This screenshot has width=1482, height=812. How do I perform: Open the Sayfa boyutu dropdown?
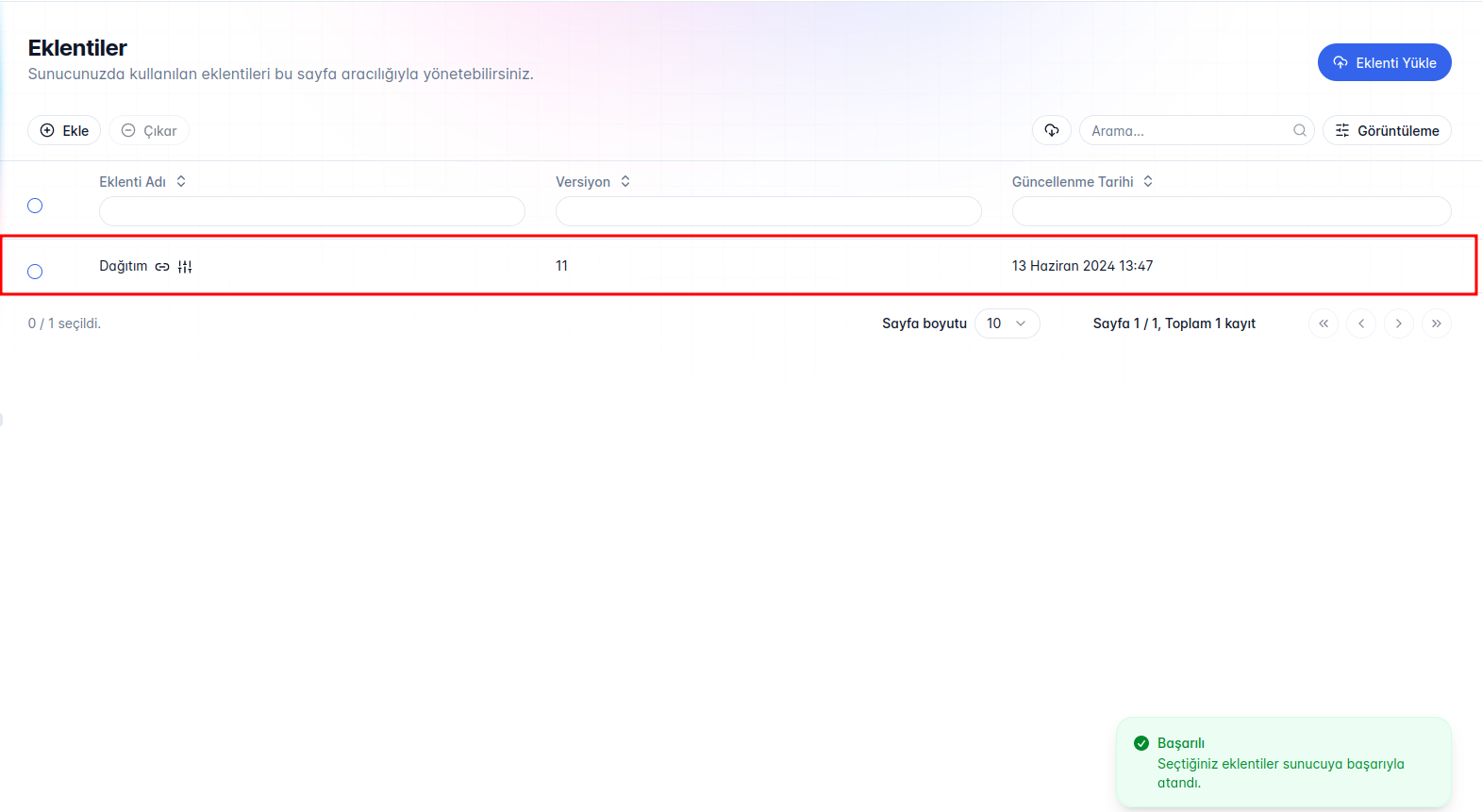(1007, 323)
